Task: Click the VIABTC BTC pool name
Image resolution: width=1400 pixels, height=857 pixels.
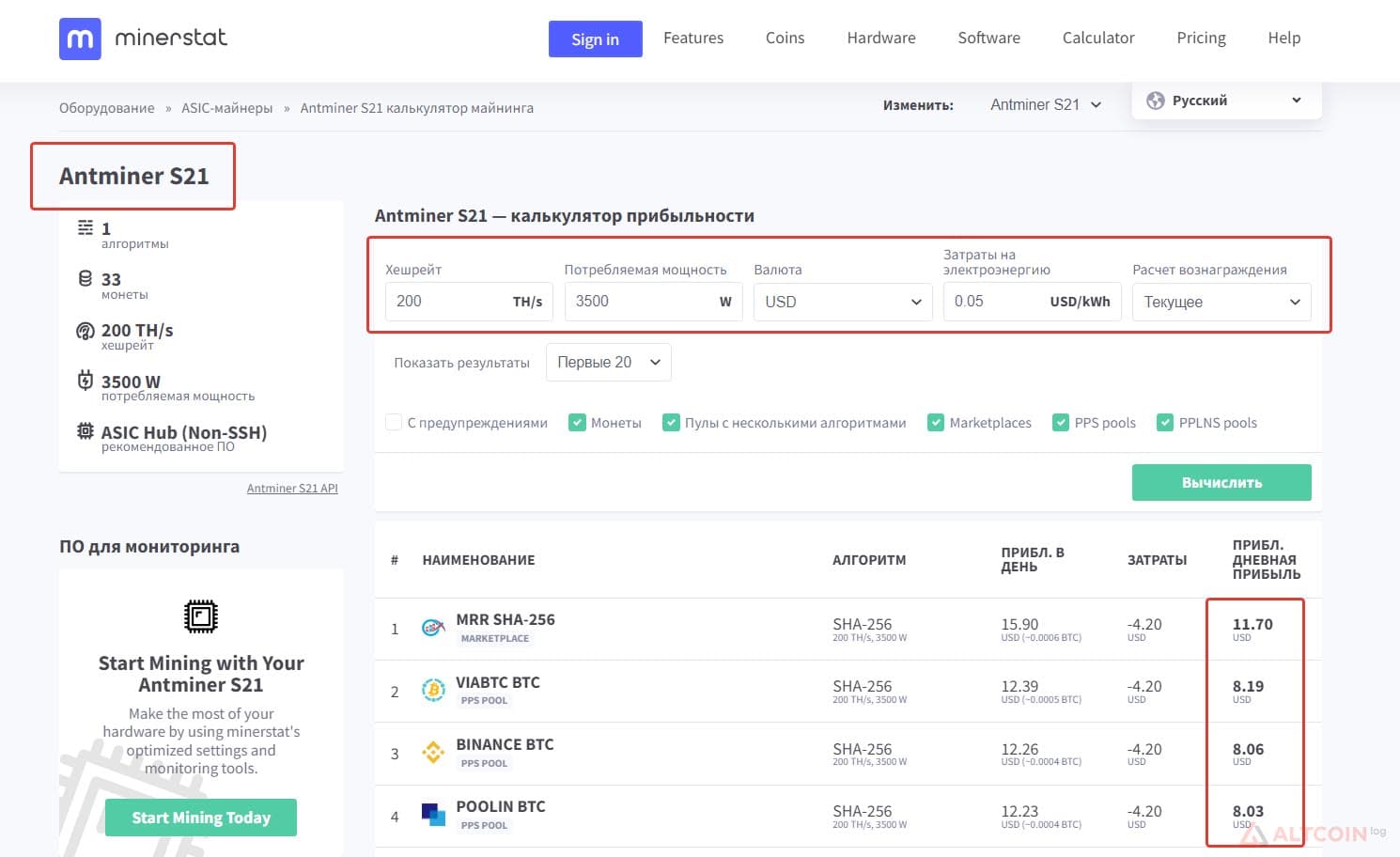Action: (x=498, y=682)
